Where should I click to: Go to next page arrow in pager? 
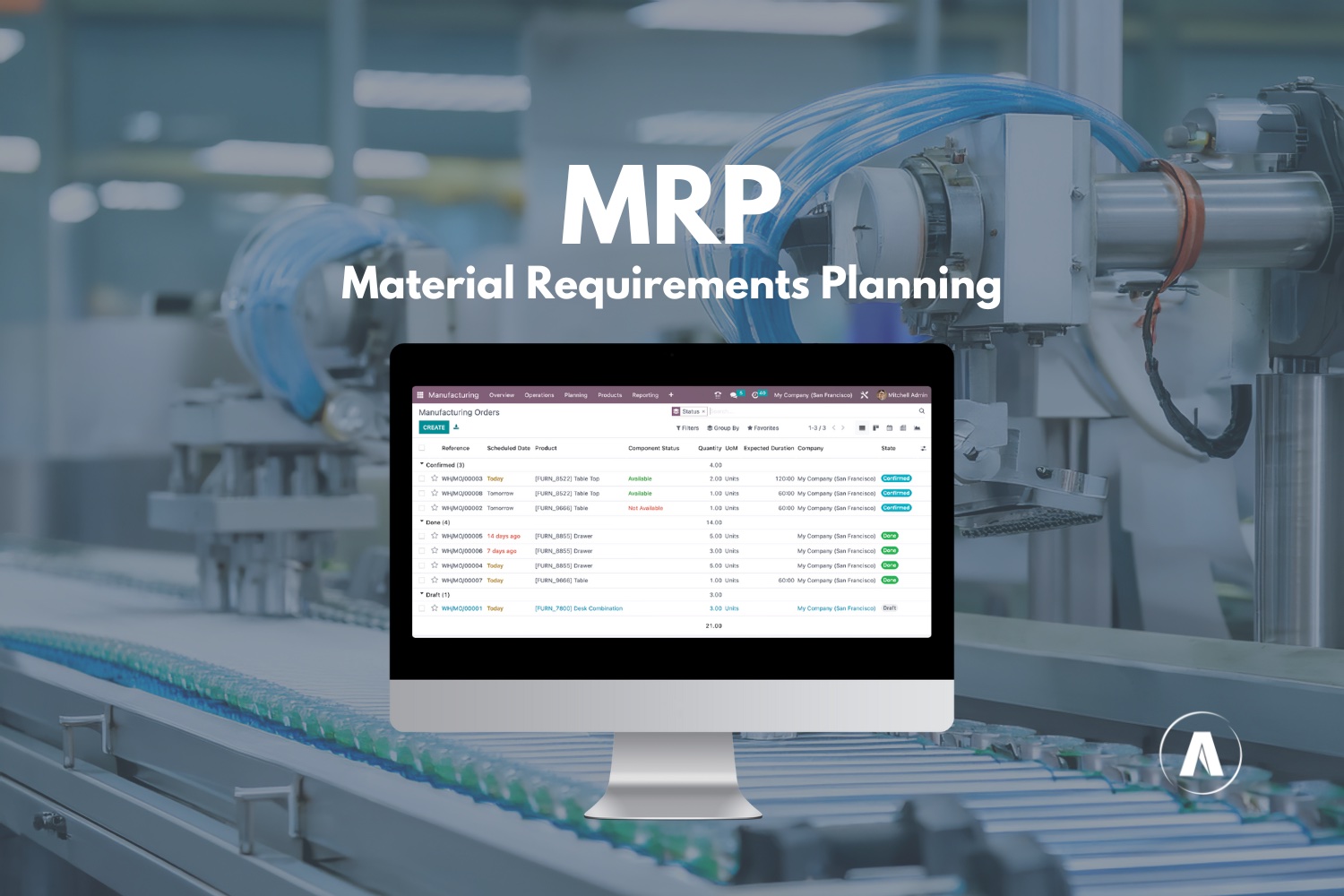pos(843,428)
